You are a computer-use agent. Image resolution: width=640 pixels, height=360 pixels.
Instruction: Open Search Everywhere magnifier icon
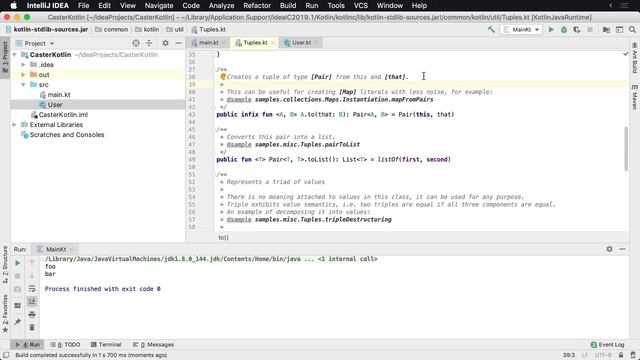[x=632, y=29]
